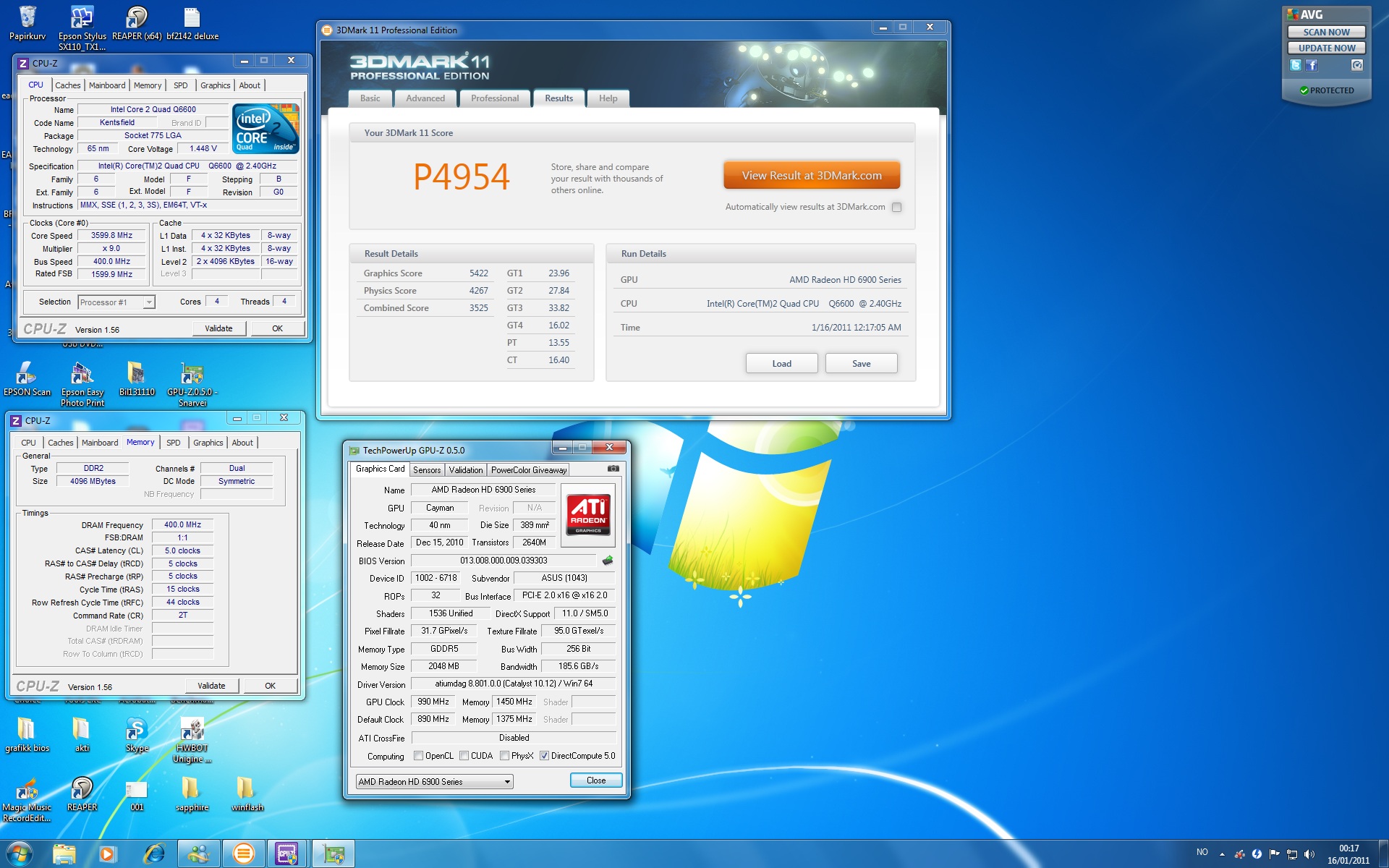
Task: Open the Papirkurv recycle bin icon
Action: [x=27, y=23]
